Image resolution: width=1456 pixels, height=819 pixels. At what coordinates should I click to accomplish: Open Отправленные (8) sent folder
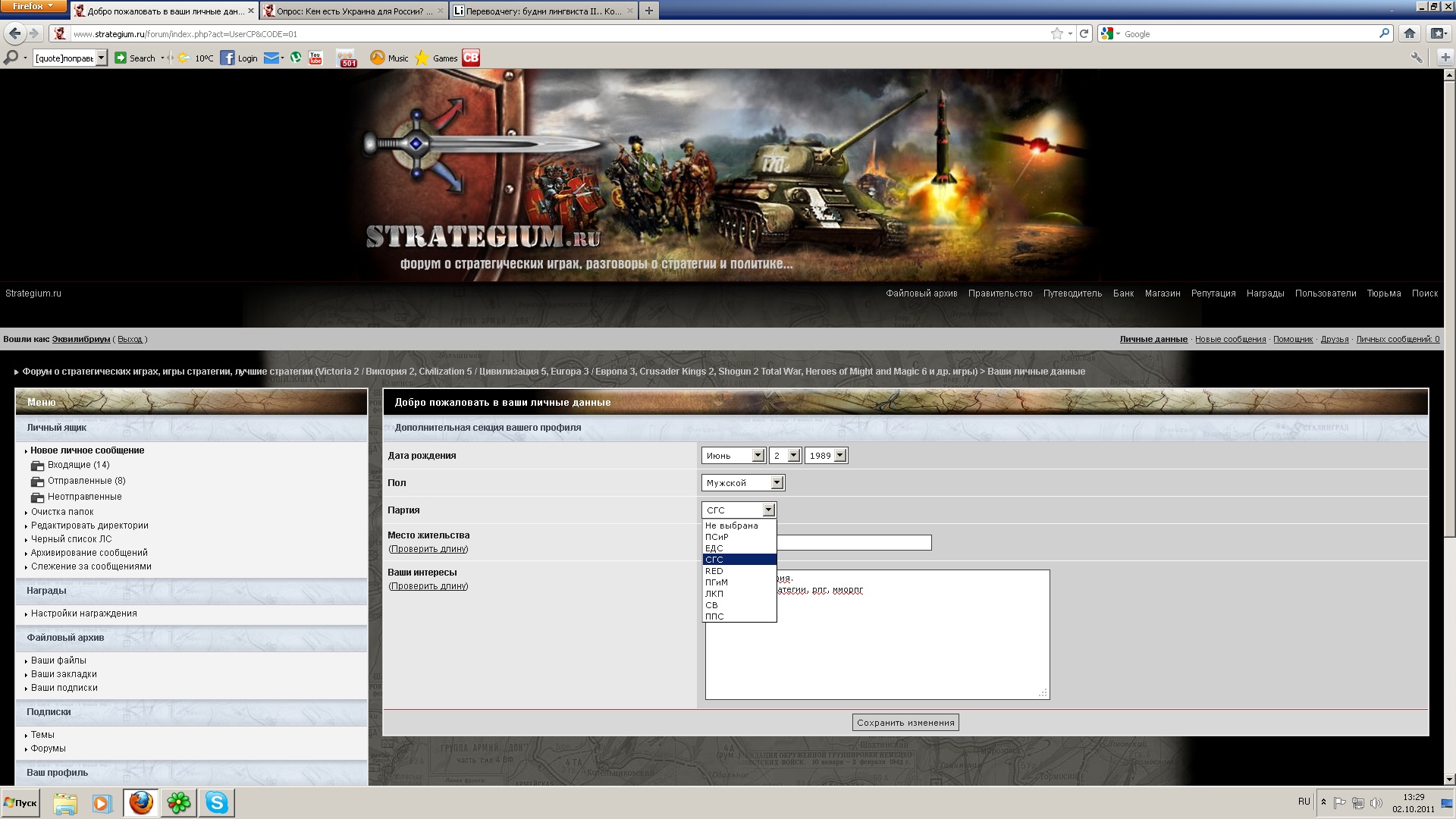tap(86, 481)
